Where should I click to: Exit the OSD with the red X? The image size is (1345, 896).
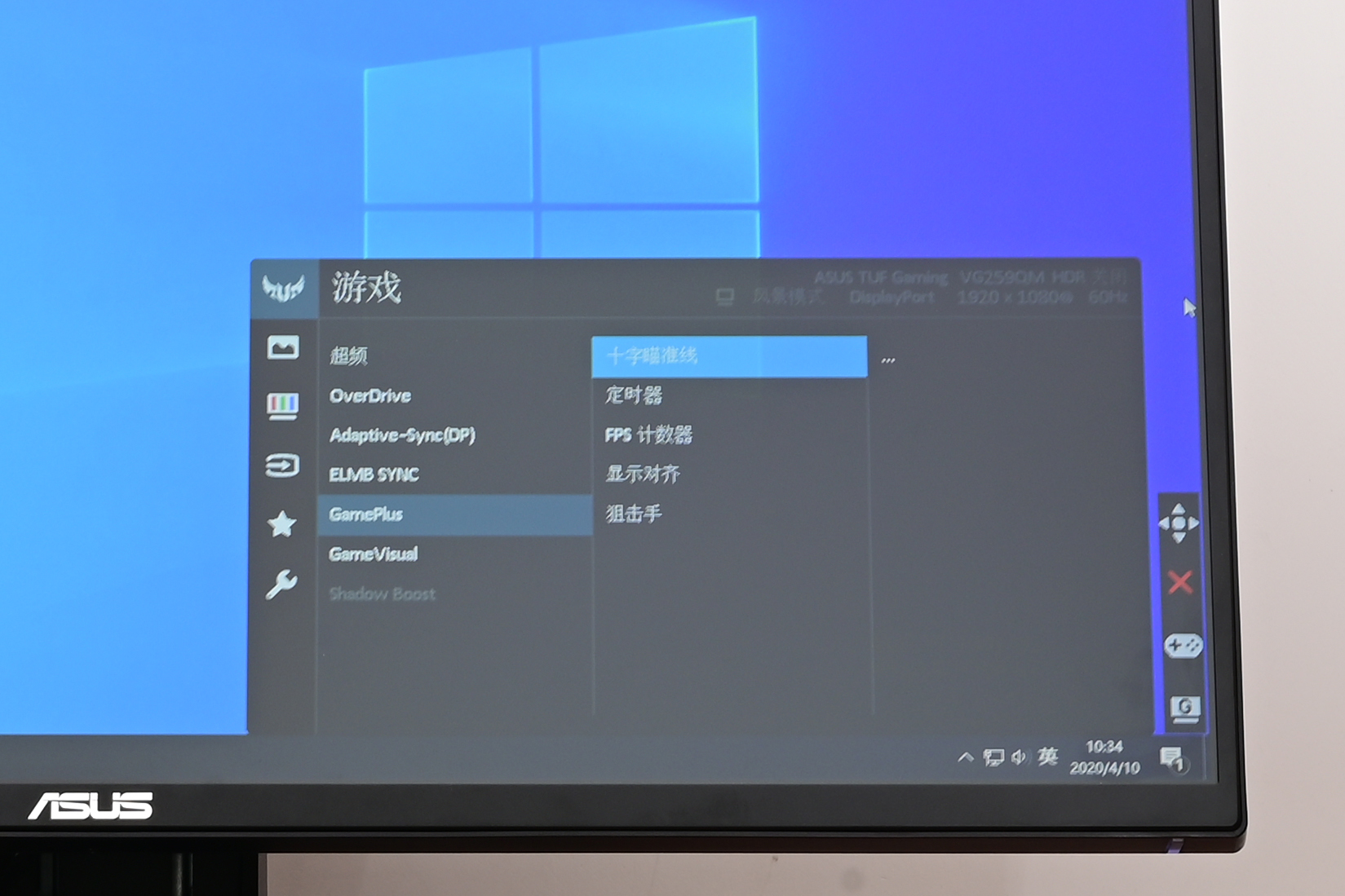coord(1180,583)
